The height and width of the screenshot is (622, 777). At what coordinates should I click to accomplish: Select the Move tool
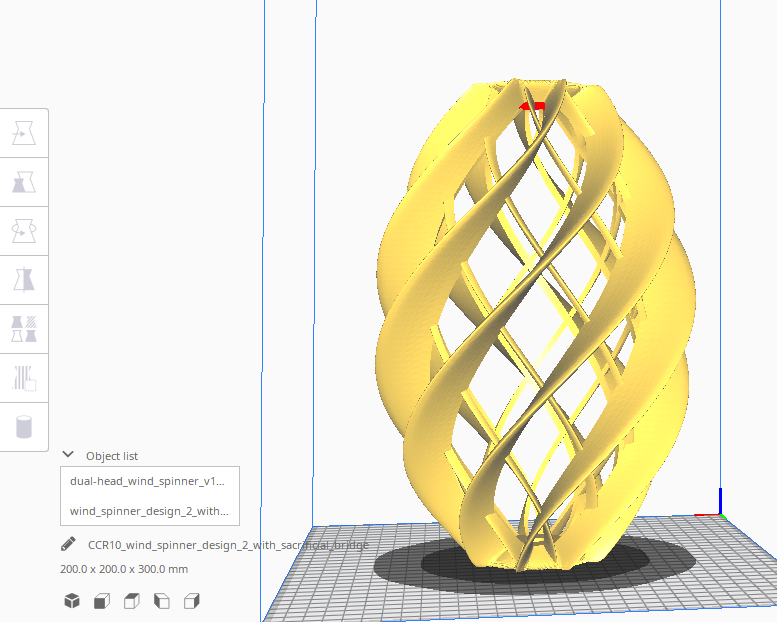[24, 133]
